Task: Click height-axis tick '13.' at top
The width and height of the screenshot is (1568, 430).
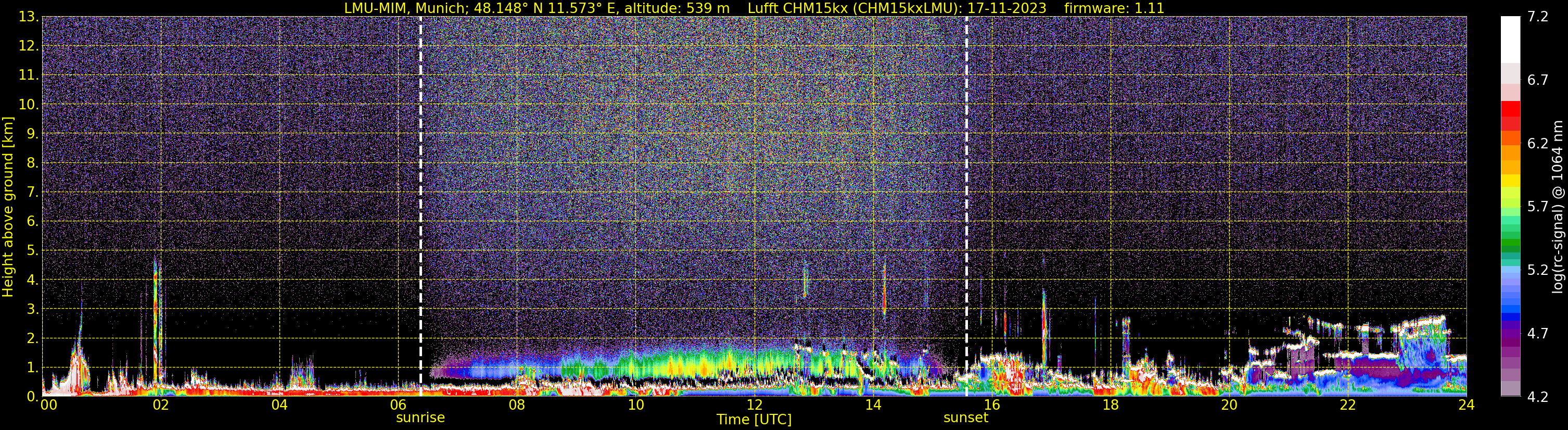Action: point(29,17)
